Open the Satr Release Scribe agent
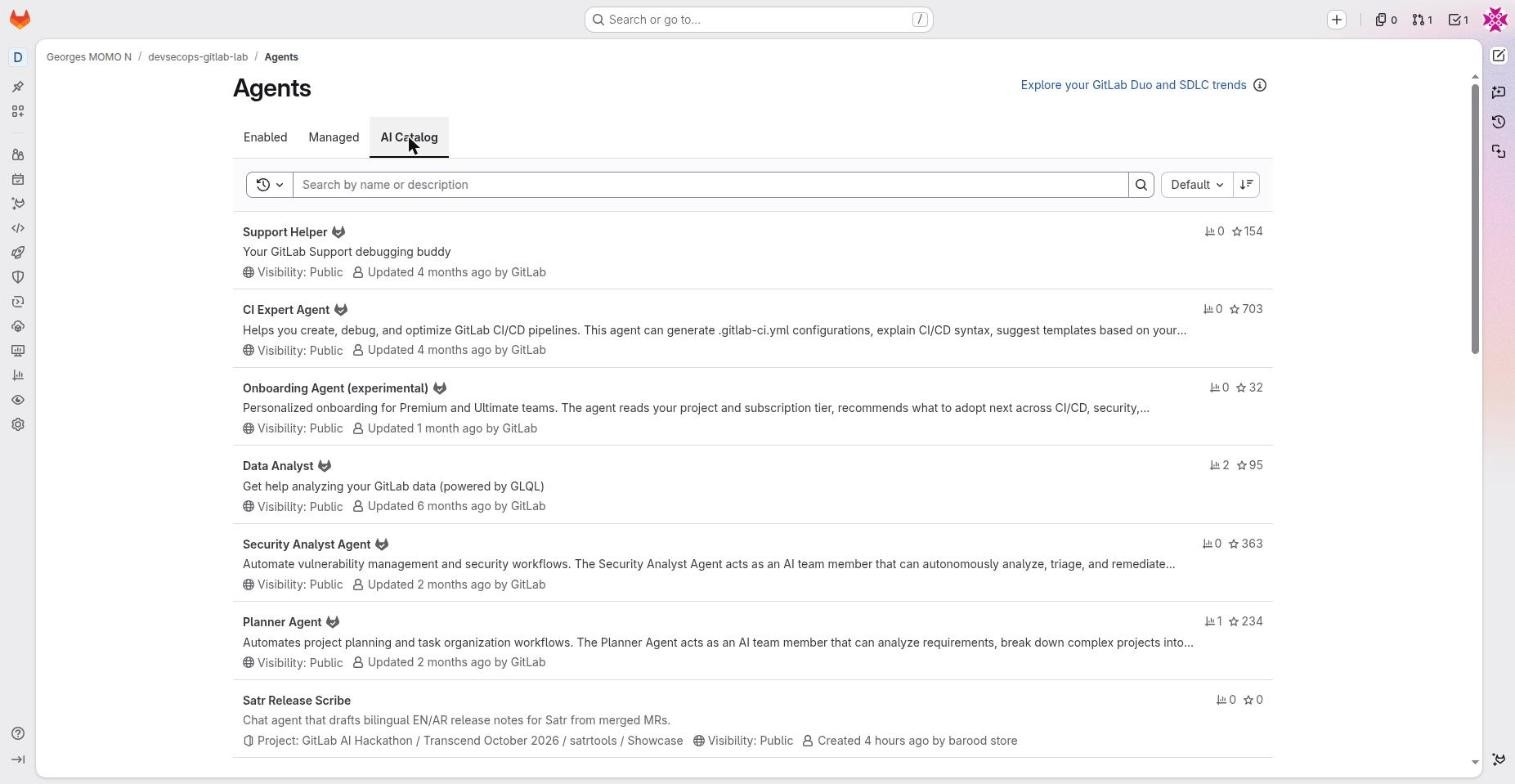 [297, 701]
